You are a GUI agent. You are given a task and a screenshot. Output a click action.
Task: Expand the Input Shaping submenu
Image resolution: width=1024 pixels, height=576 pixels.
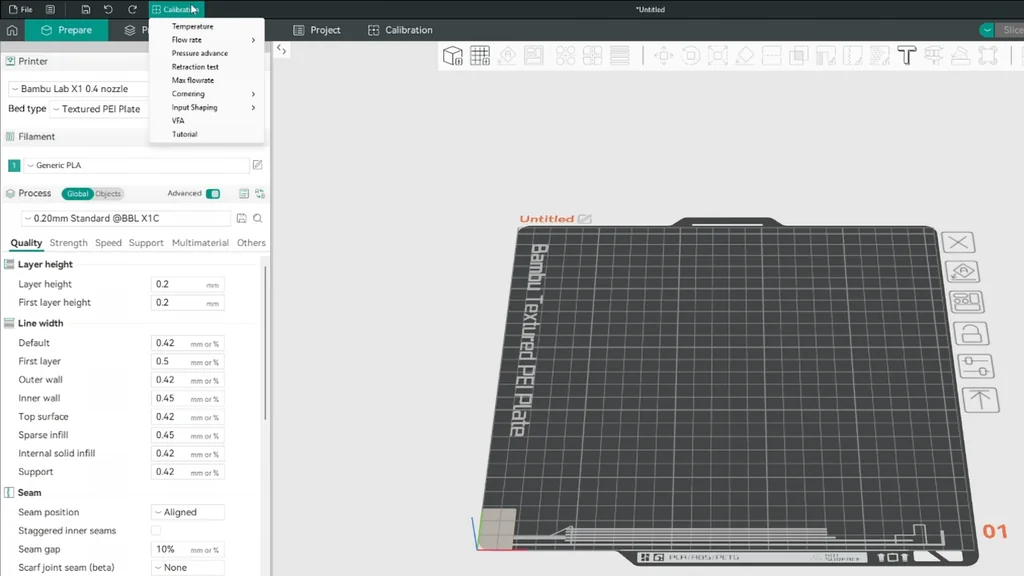207,107
